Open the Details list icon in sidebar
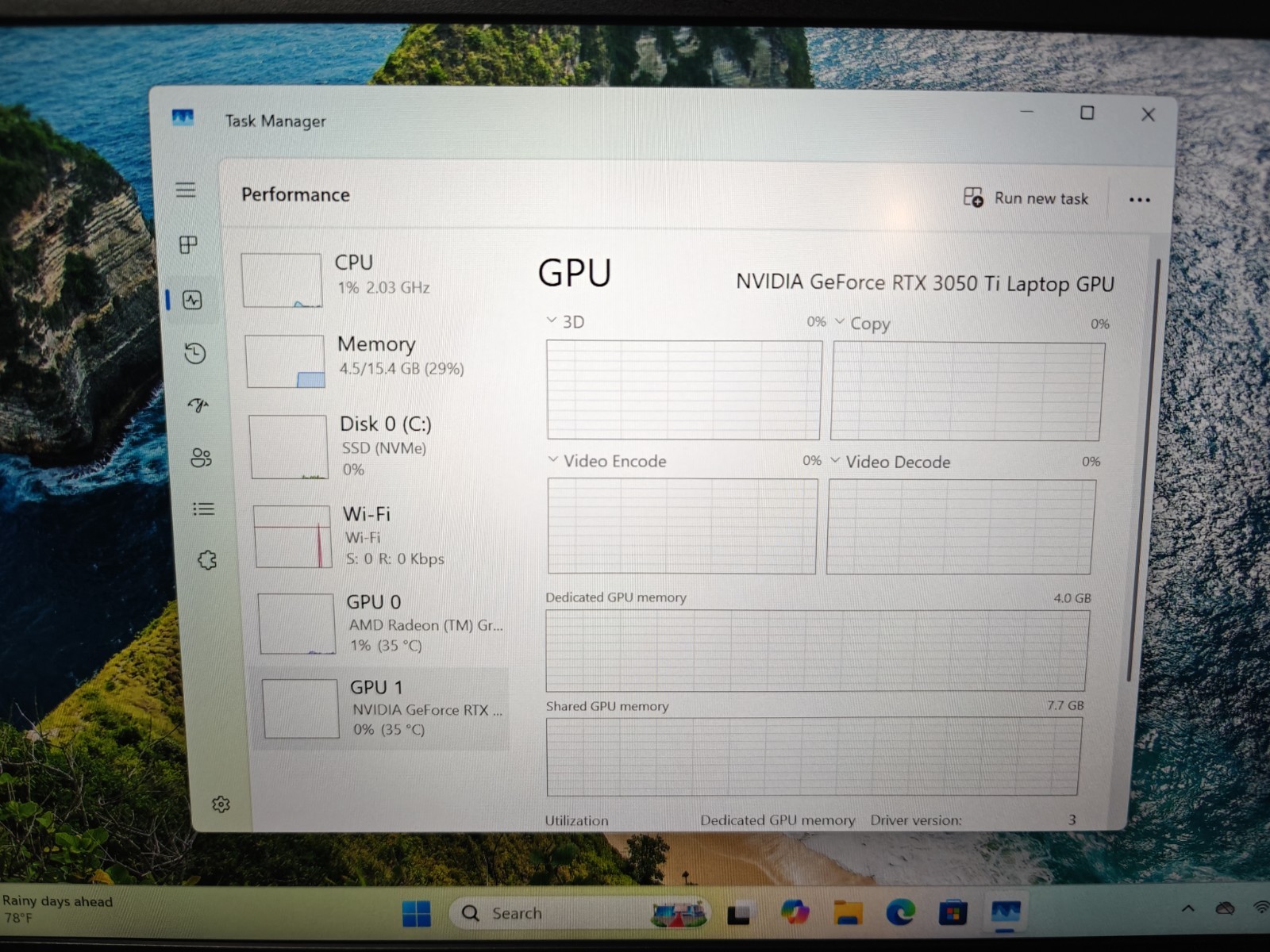Viewport: 1270px width, 952px height. point(204,509)
